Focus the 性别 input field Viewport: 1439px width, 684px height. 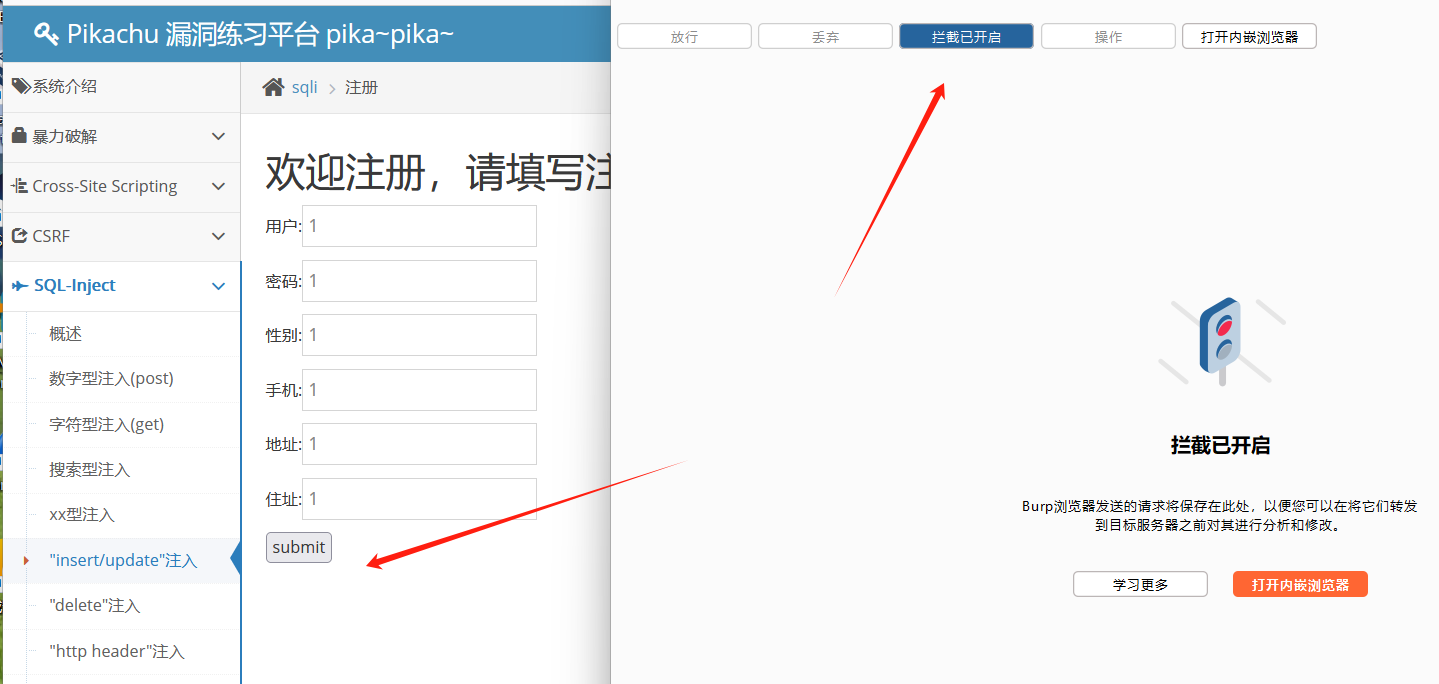pos(419,335)
